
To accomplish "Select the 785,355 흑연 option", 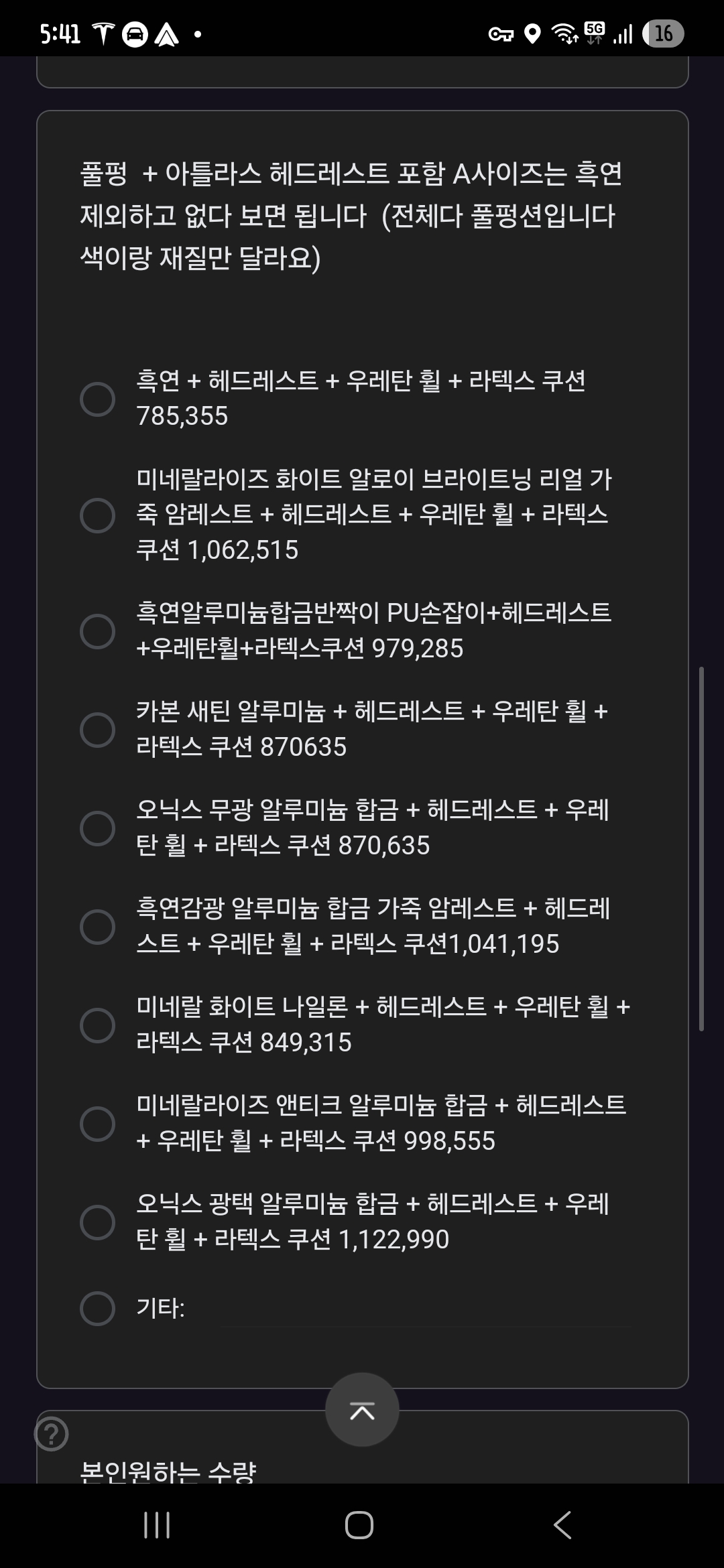I will (98, 399).
